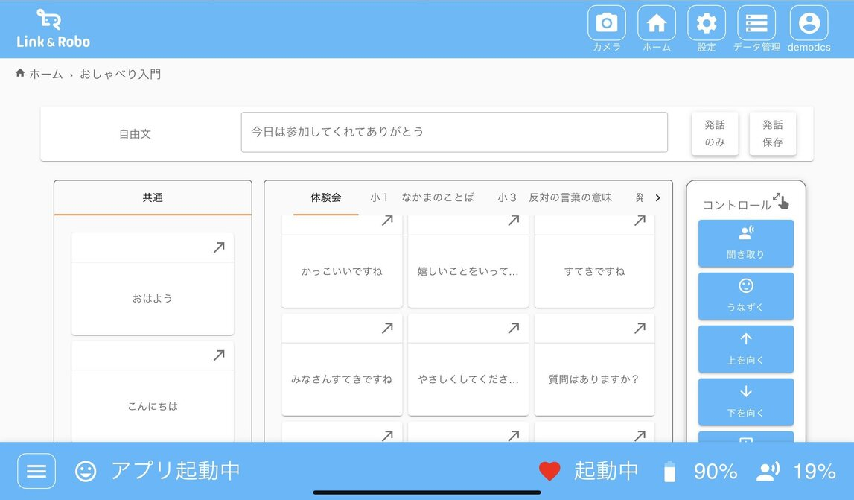Click the おしゃべり入門 breadcrumb text
The height and width of the screenshot is (500, 854).
click(x=120, y=74)
